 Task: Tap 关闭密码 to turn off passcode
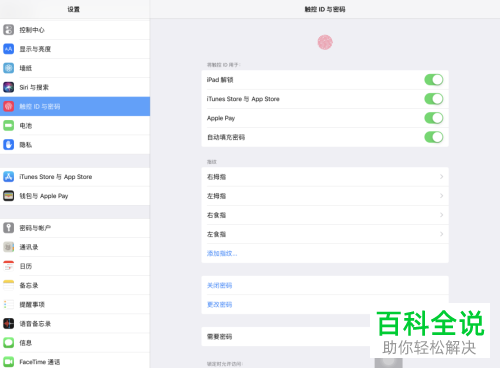pyautogui.click(x=219, y=285)
